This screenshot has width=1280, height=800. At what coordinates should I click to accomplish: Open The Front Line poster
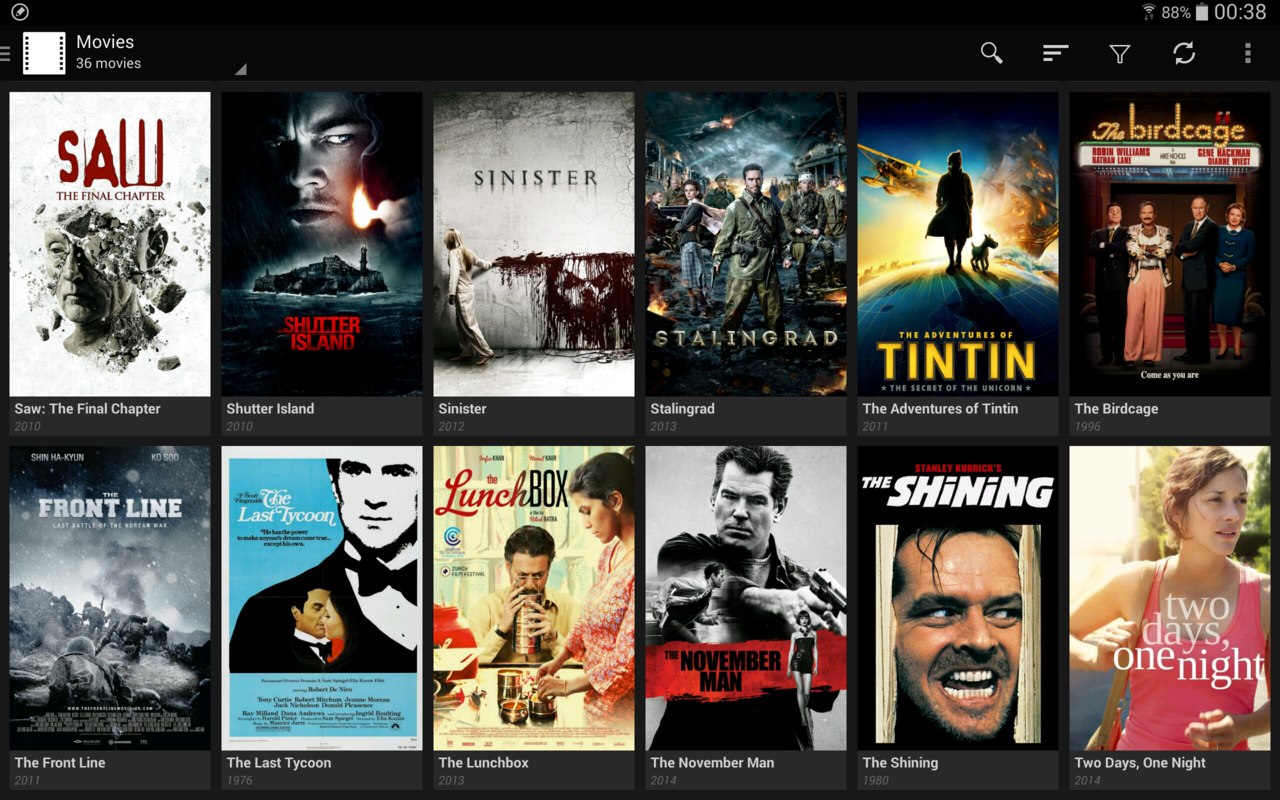tap(110, 598)
